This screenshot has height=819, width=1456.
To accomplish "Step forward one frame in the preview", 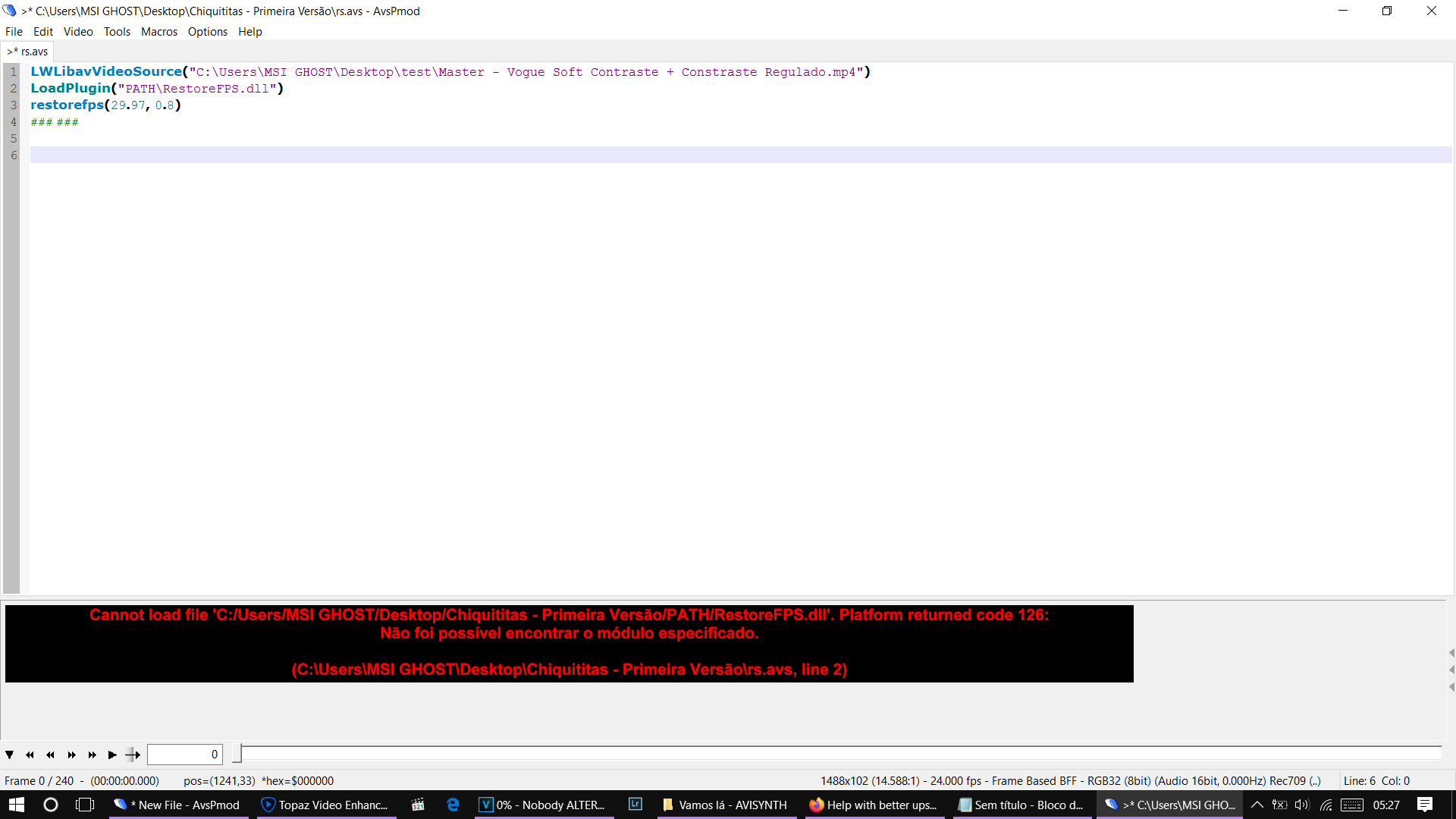I will pos(71,755).
